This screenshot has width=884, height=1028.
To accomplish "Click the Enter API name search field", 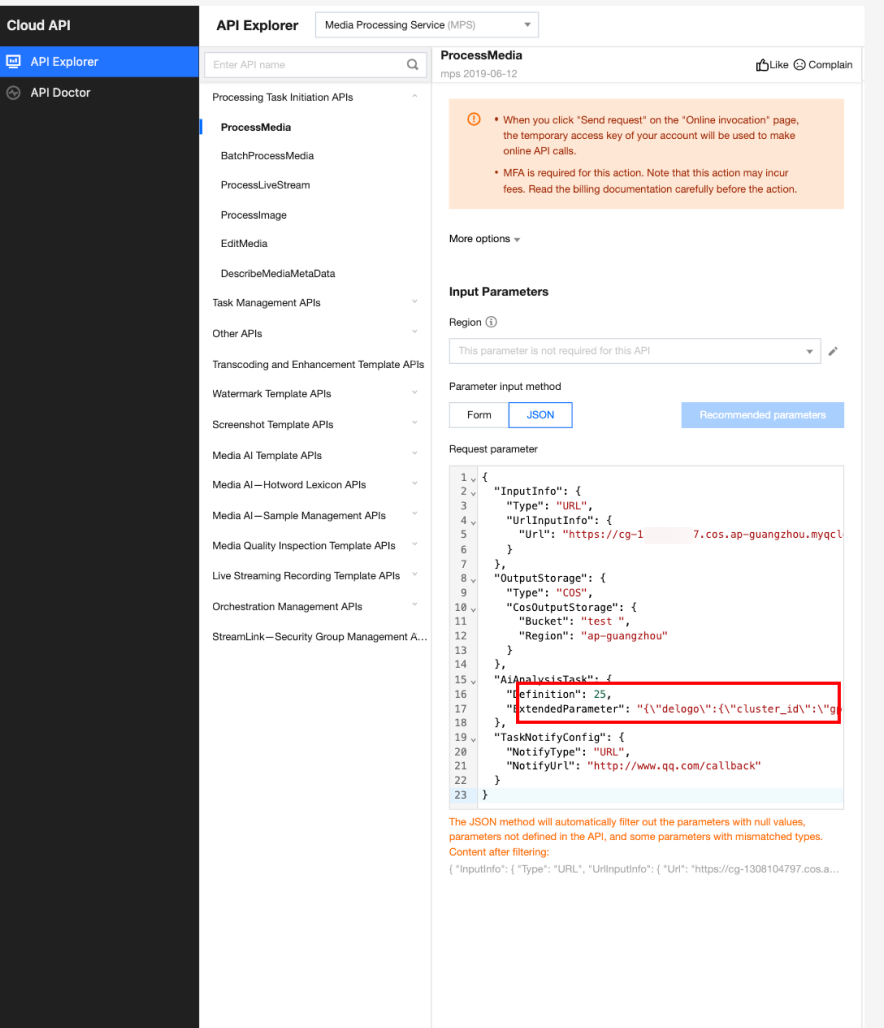I will point(305,65).
